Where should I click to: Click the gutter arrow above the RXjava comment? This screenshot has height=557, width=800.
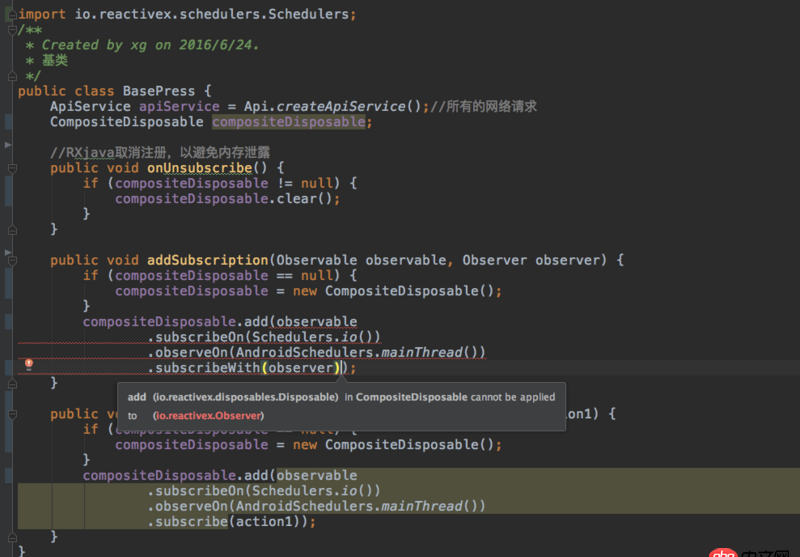pyautogui.click(x=8, y=145)
